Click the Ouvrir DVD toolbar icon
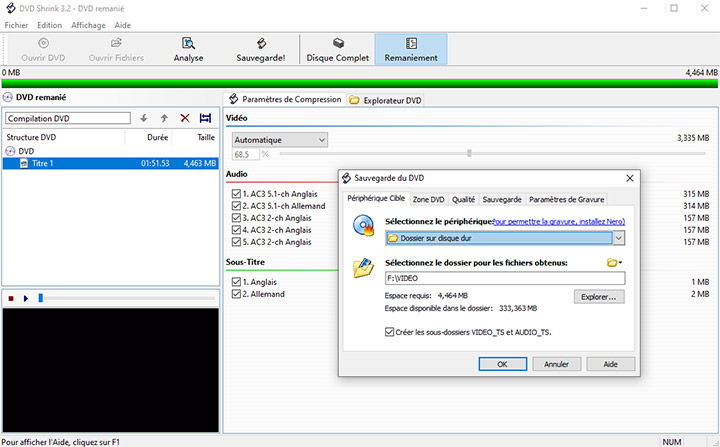This screenshot has width=720, height=447. pos(44,43)
